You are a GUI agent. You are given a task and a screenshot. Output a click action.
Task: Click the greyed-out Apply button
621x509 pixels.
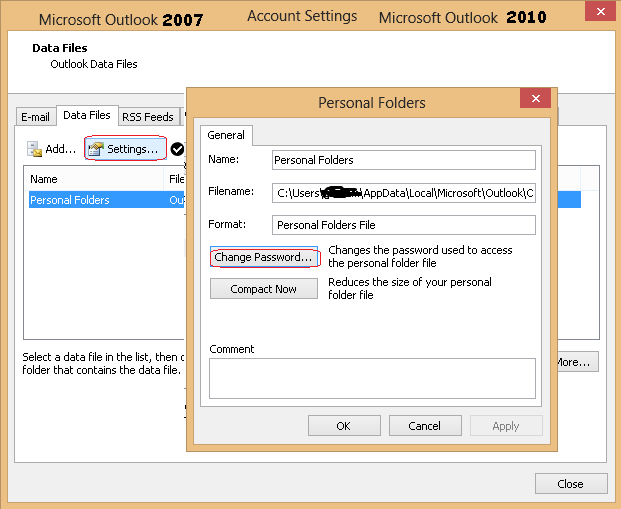[x=506, y=426]
